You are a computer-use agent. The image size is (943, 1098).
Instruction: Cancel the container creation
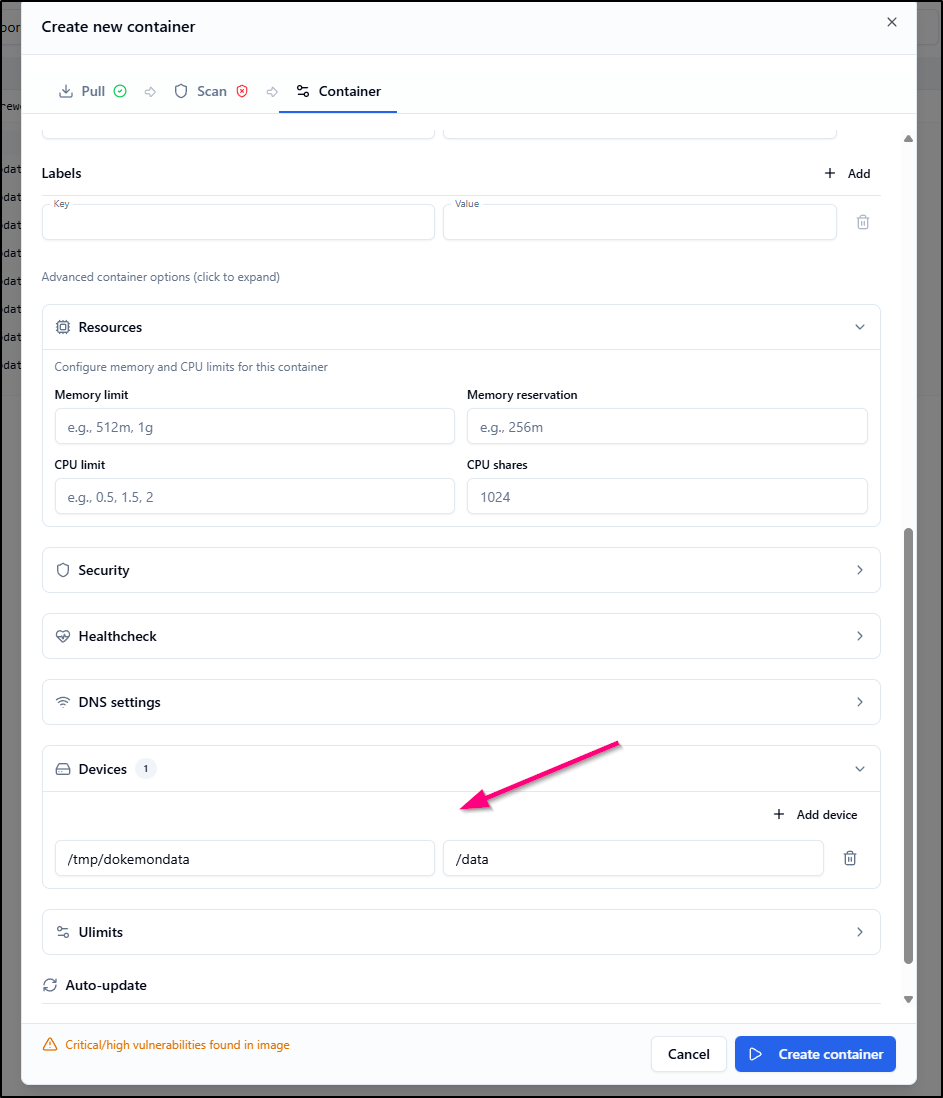[x=688, y=1054]
